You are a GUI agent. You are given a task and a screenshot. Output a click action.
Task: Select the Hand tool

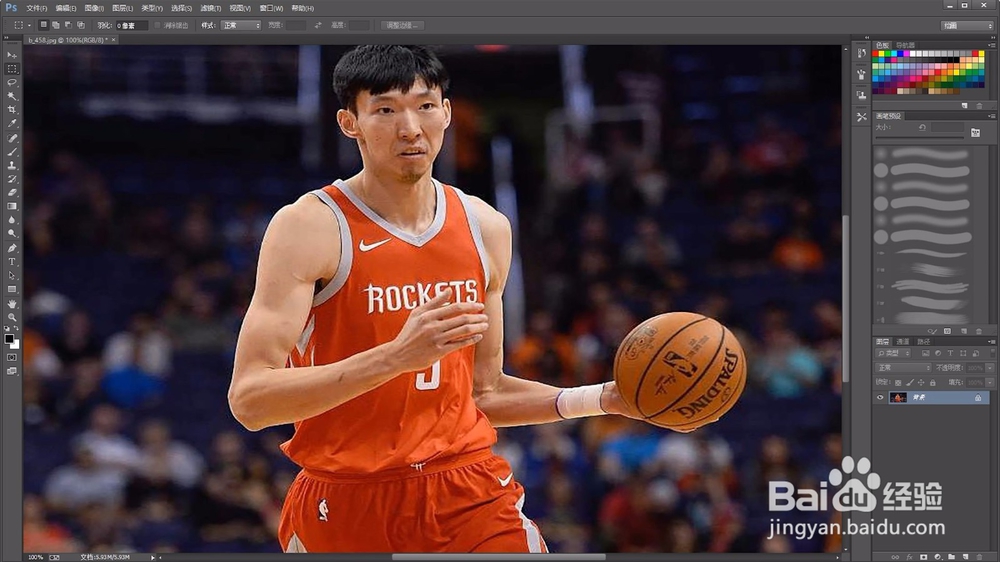tap(11, 304)
